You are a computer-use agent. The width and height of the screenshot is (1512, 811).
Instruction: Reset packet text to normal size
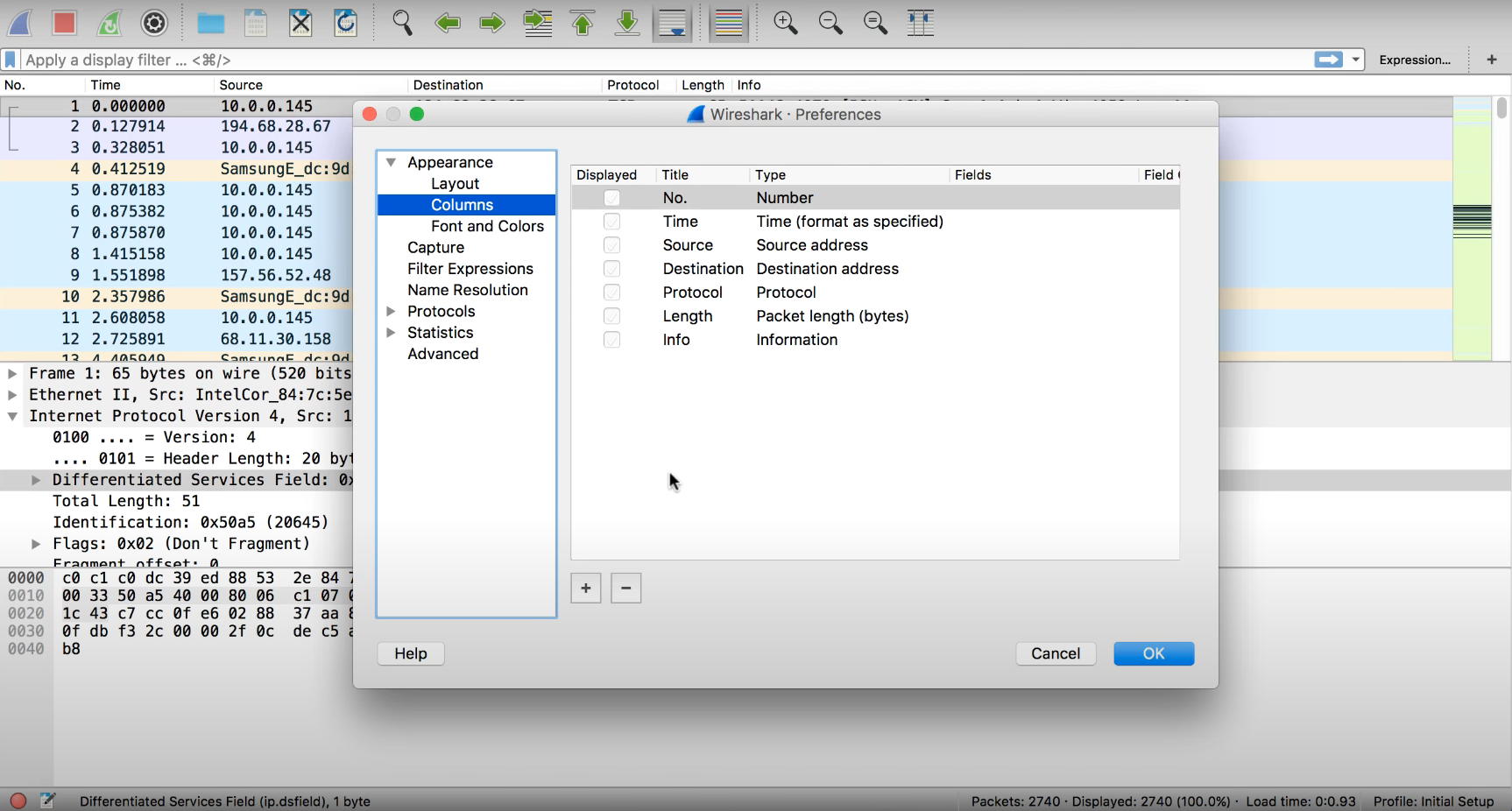coord(875,23)
